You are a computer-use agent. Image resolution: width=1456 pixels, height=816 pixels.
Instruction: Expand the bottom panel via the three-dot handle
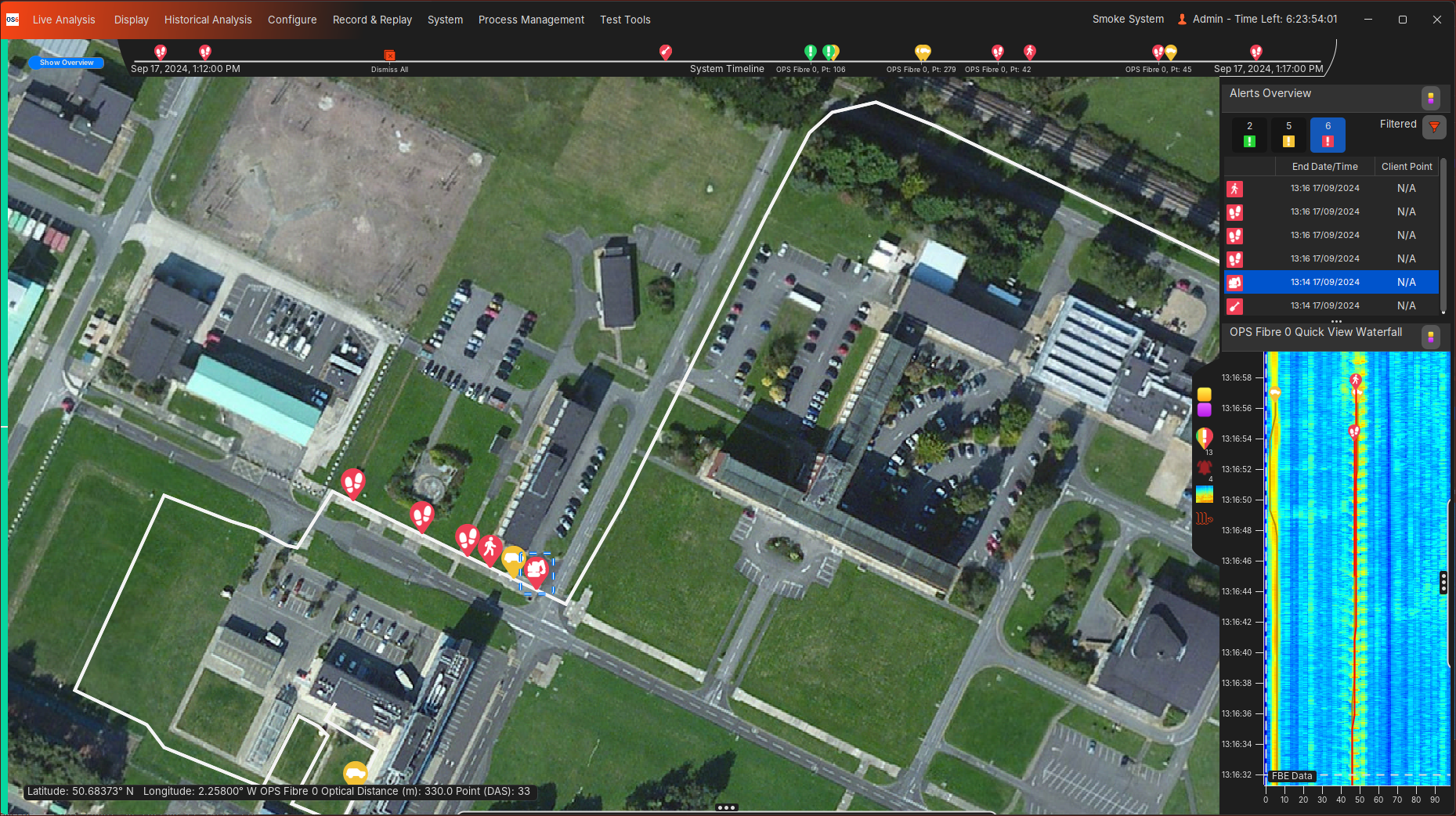pyautogui.click(x=726, y=807)
